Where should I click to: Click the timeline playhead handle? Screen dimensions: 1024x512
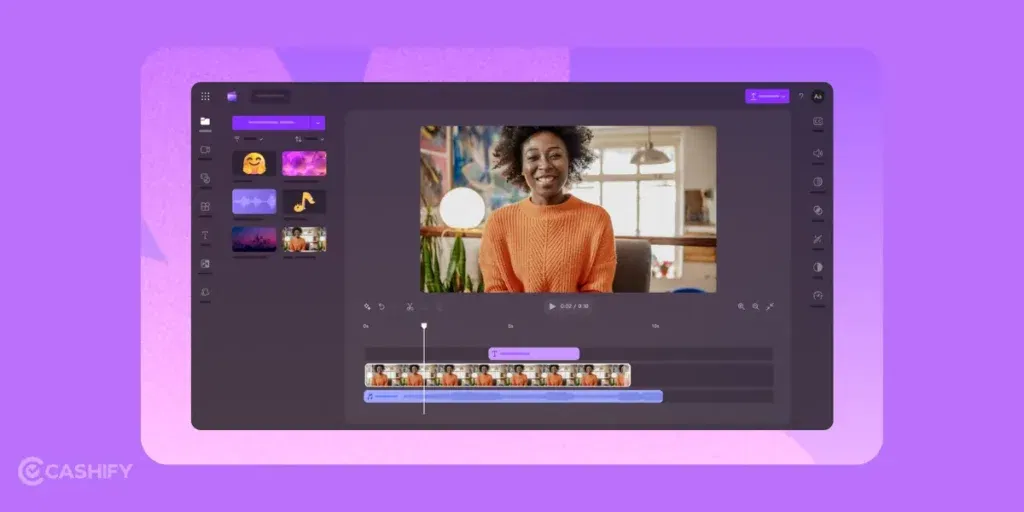pyautogui.click(x=424, y=325)
